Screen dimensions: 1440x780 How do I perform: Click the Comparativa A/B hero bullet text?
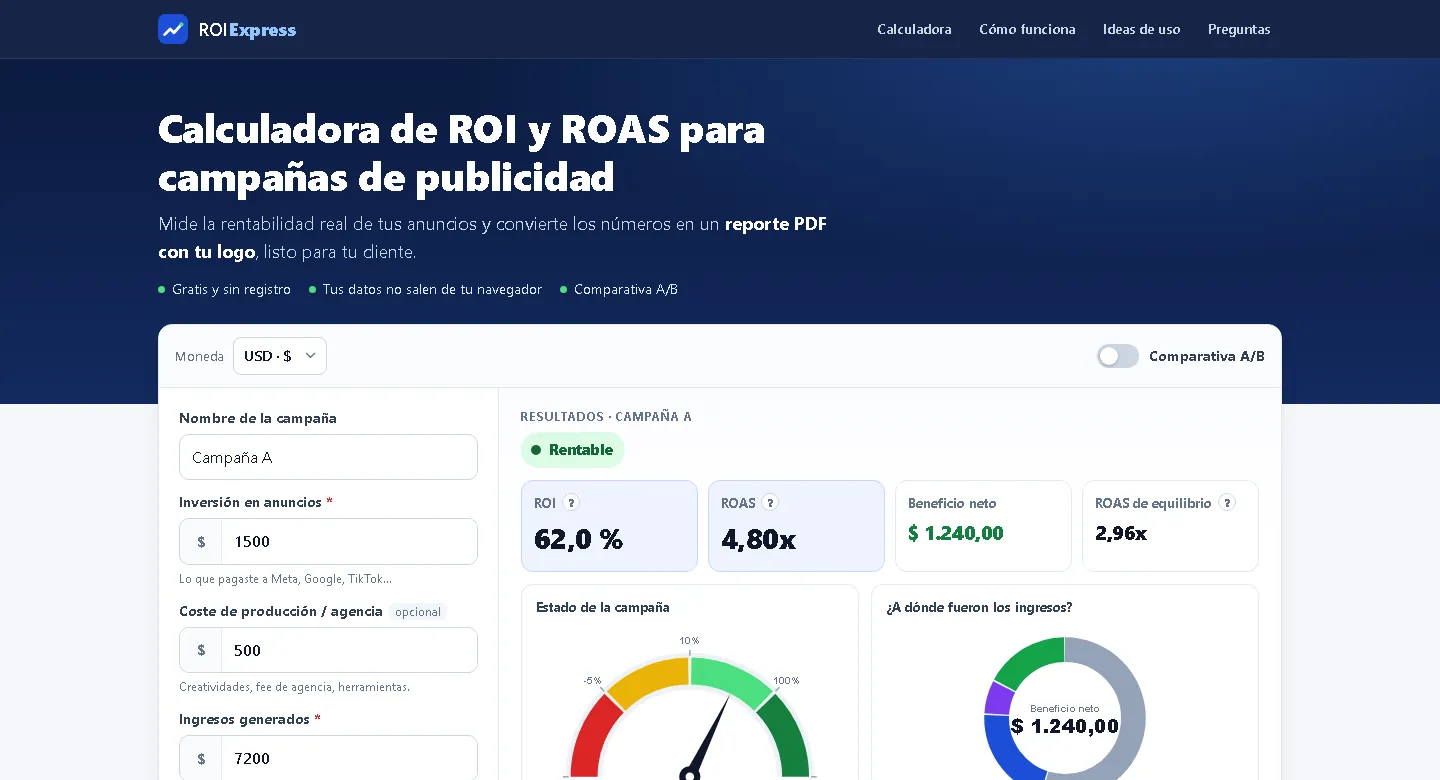click(x=626, y=289)
